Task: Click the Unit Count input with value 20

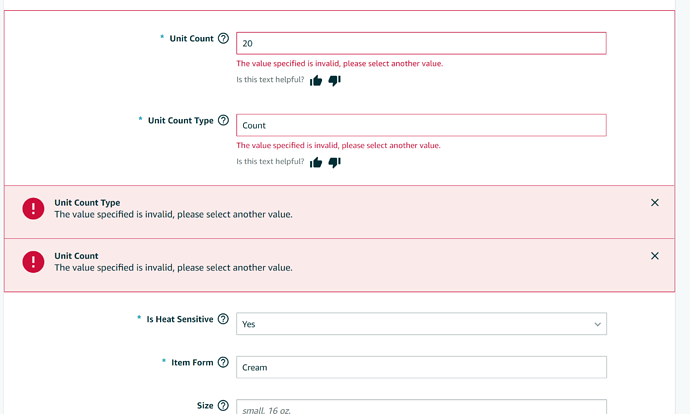Action: tap(421, 43)
